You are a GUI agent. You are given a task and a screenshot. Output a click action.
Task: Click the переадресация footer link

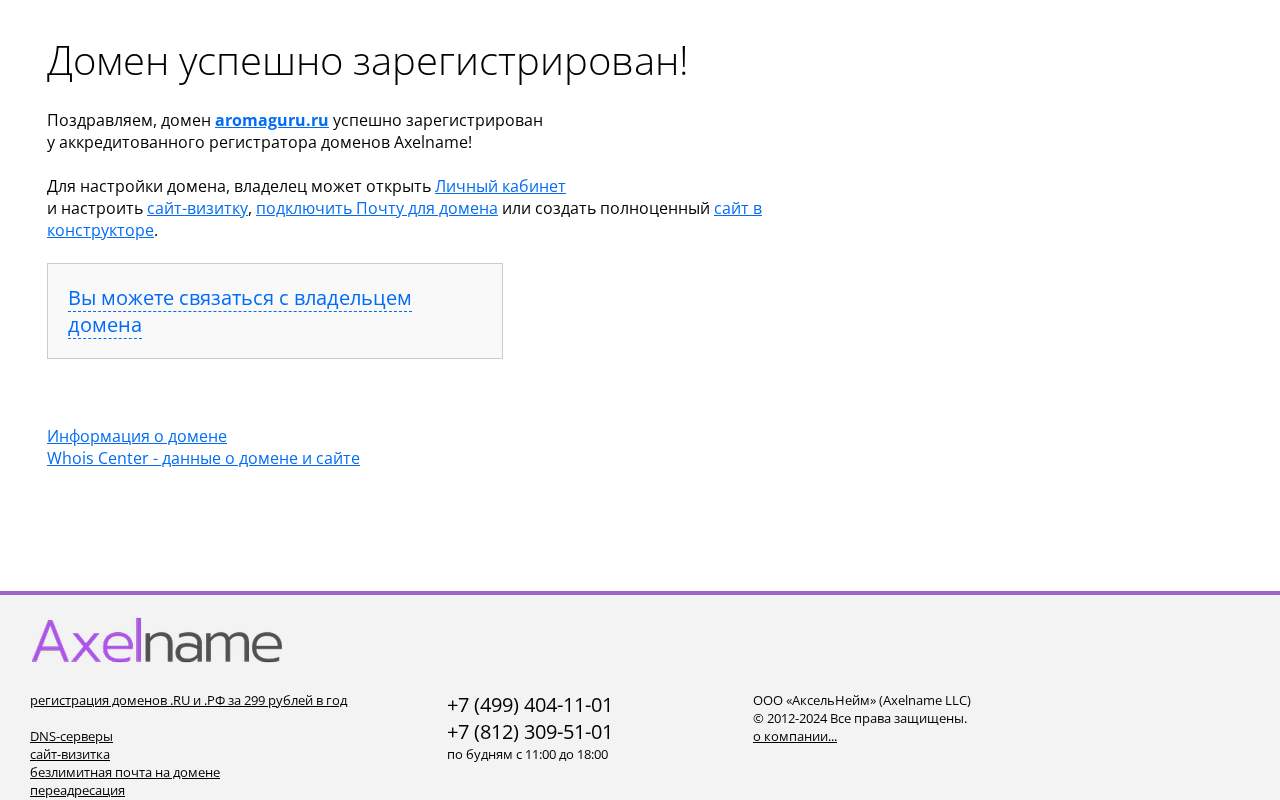77,790
